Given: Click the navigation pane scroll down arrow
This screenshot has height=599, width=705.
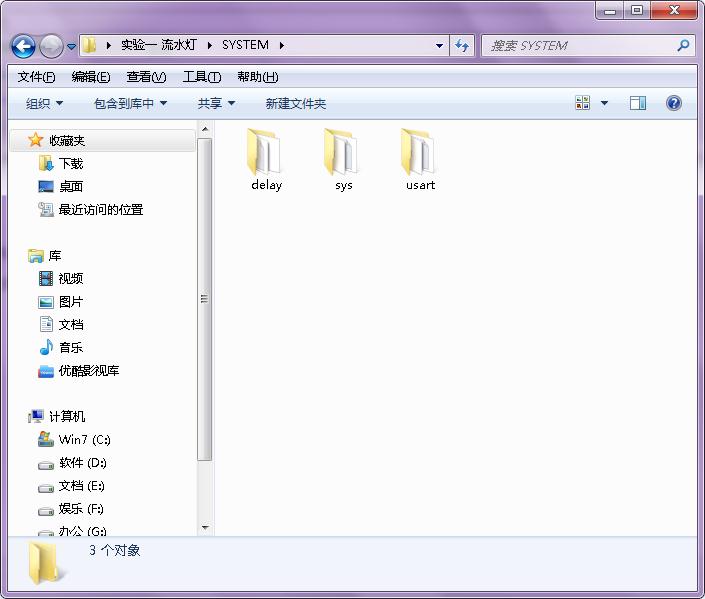Looking at the screenshot, I should (205, 527).
